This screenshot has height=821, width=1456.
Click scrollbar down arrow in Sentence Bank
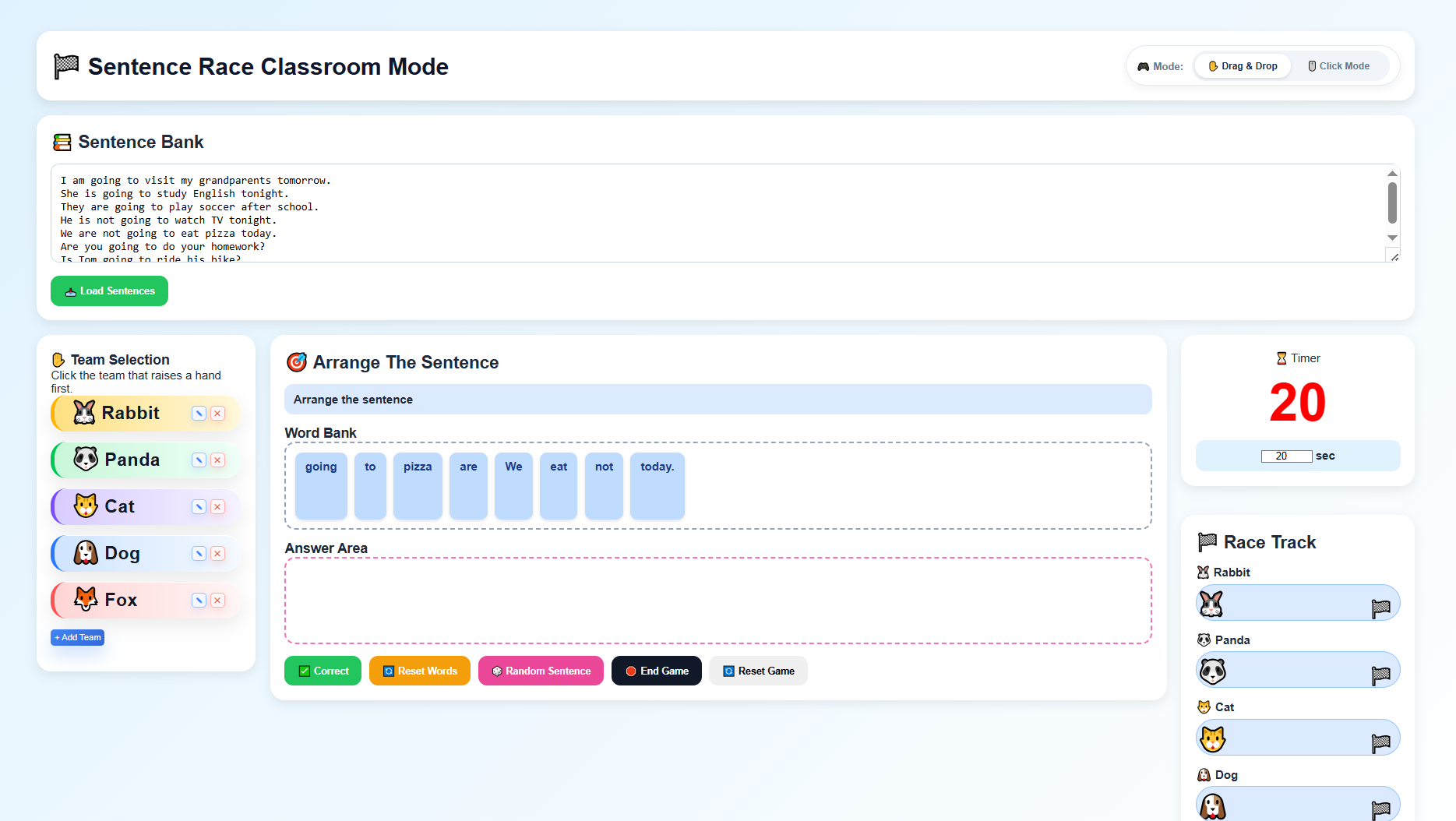tap(1392, 238)
